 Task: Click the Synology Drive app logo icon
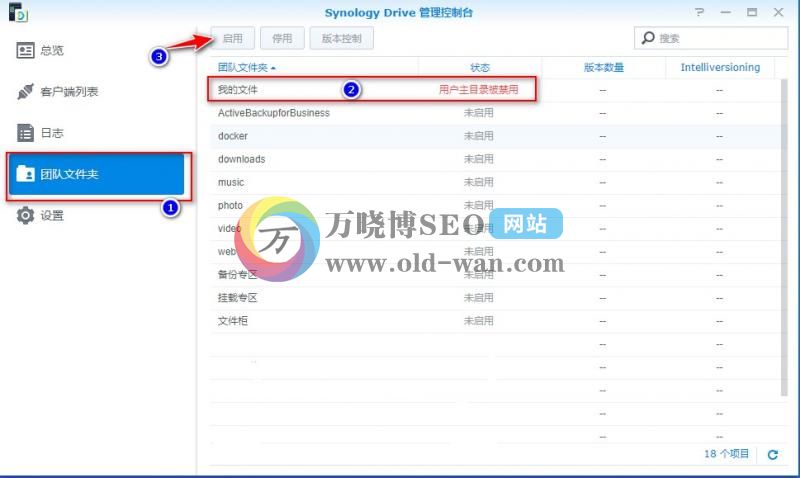[x=18, y=12]
